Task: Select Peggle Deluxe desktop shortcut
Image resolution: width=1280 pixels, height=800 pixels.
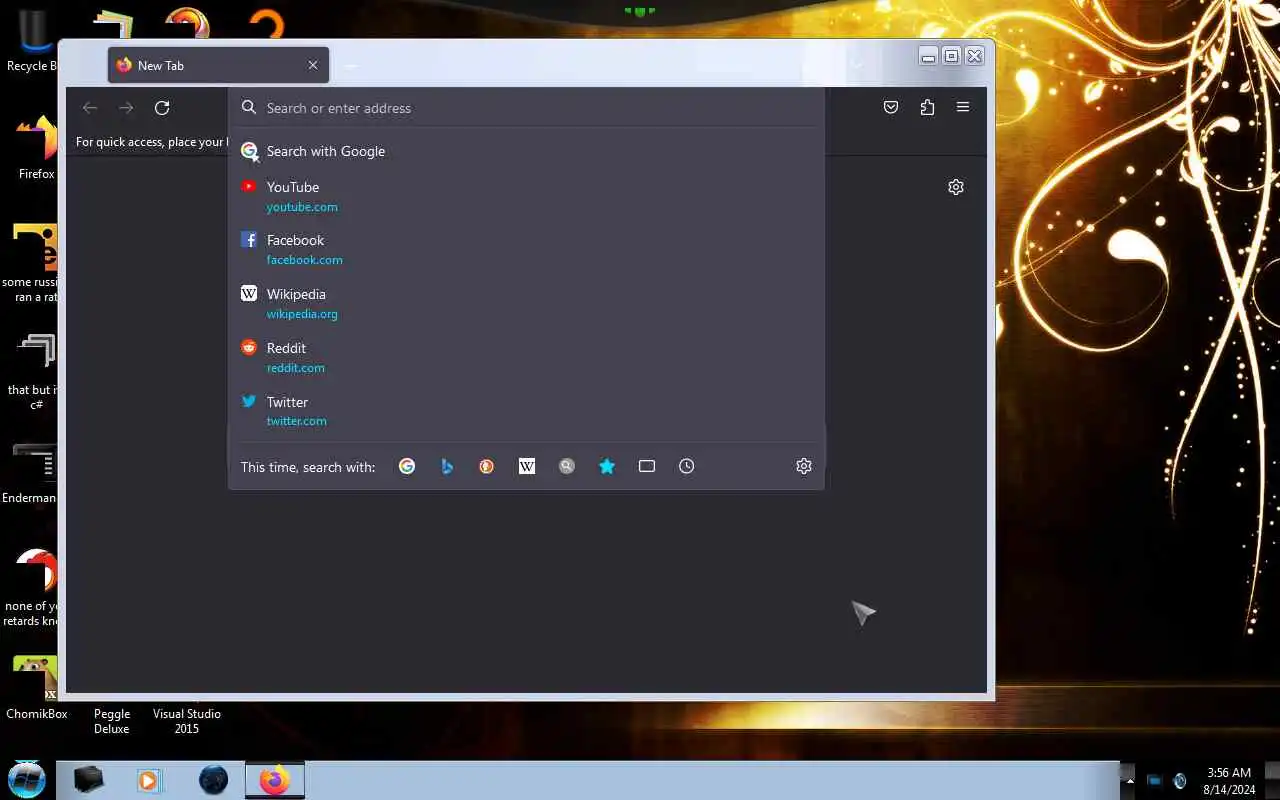Action: pyautogui.click(x=112, y=721)
